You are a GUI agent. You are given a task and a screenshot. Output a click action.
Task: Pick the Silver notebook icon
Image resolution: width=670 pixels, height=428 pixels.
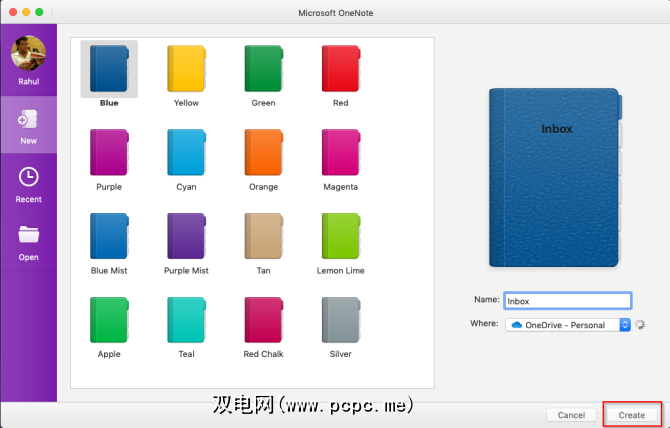(341, 320)
